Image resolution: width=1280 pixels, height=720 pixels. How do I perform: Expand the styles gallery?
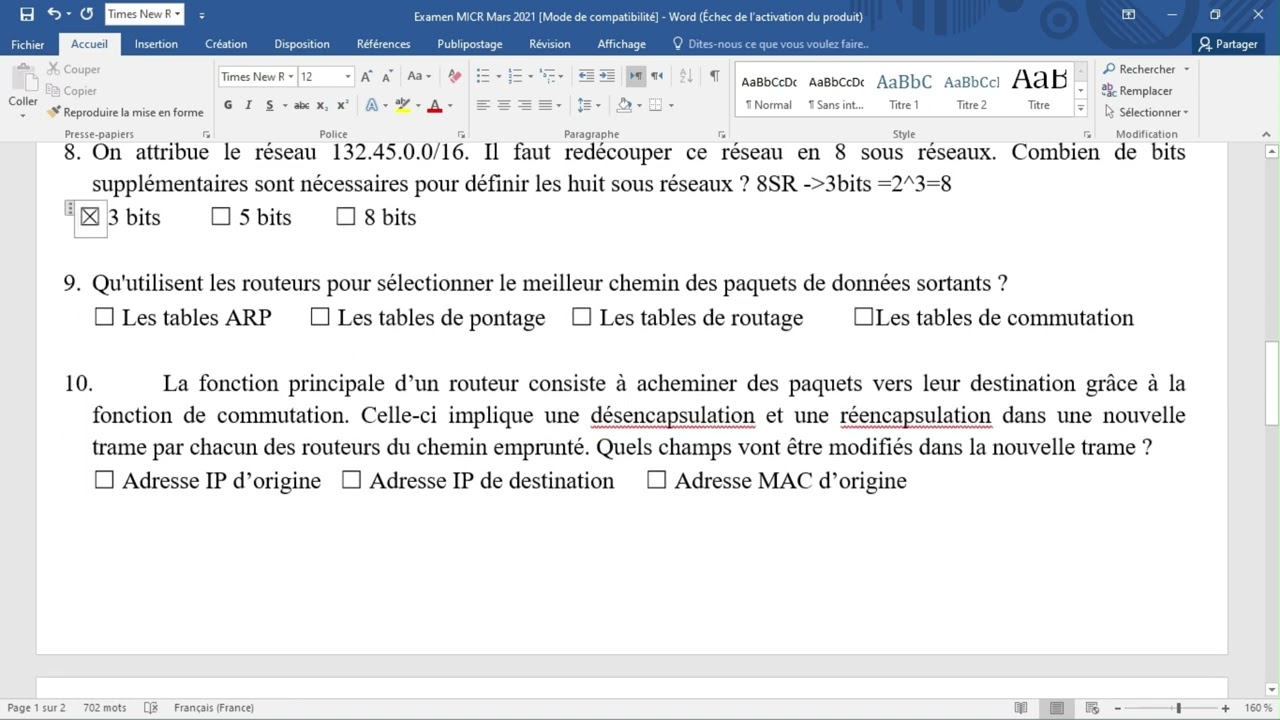(1081, 107)
